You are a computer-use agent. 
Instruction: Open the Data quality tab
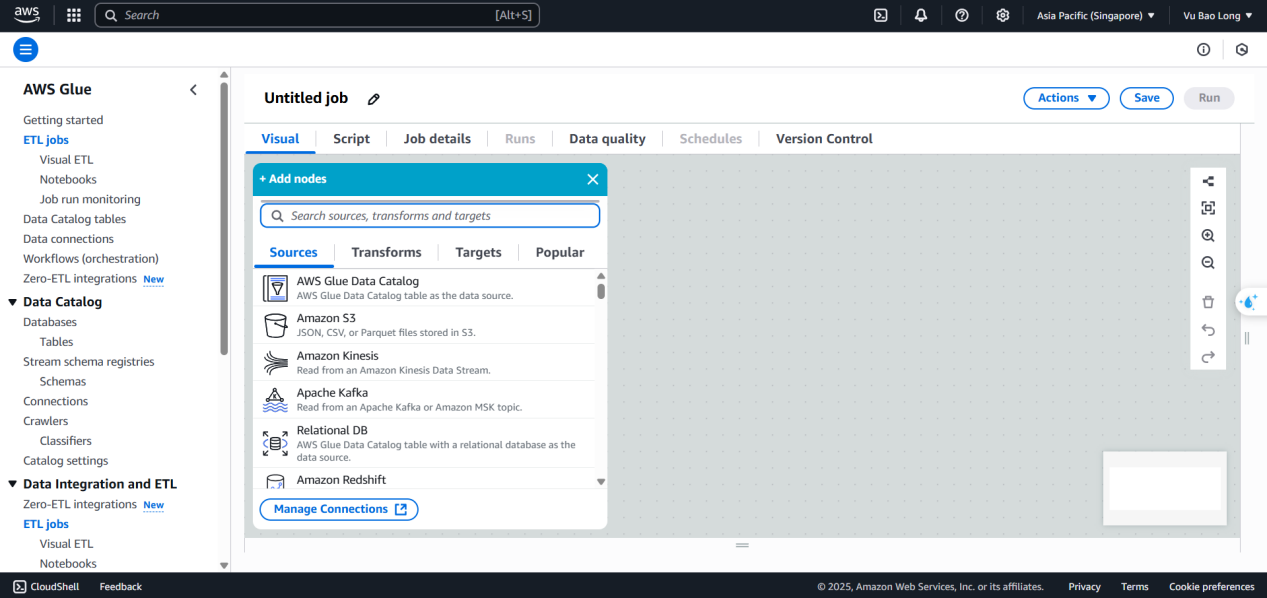tap(607, 139)
